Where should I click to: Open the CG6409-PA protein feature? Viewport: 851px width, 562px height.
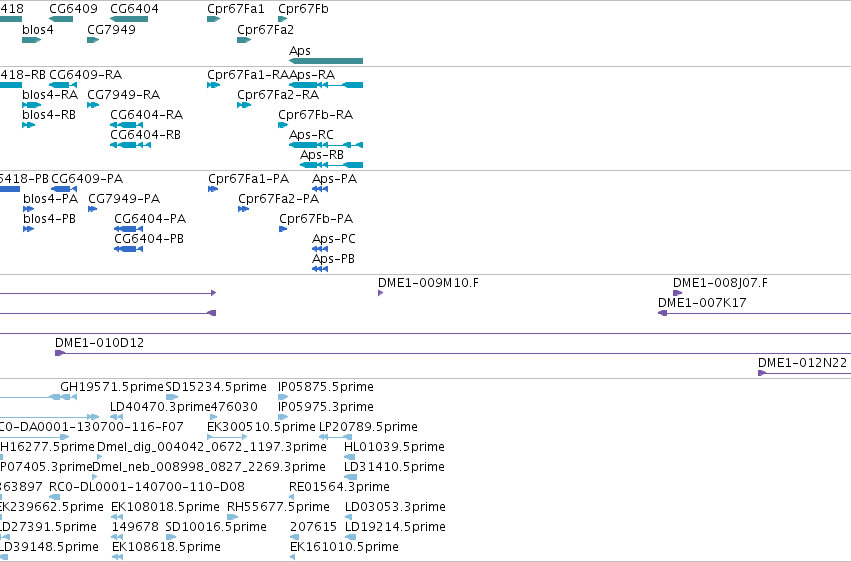point(64,189)
